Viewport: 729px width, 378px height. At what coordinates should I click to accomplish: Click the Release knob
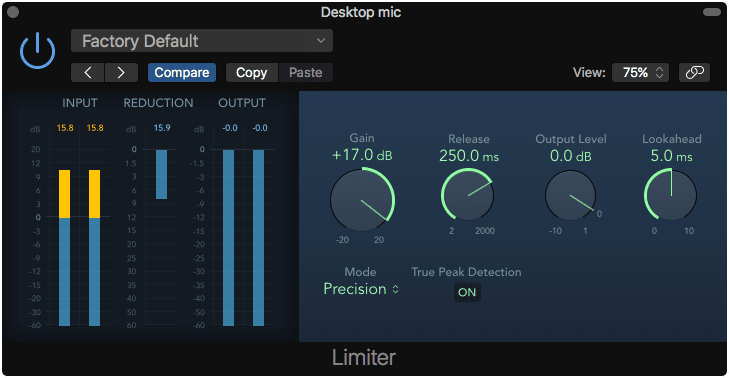pyautogui.click(x=467, y=194)
